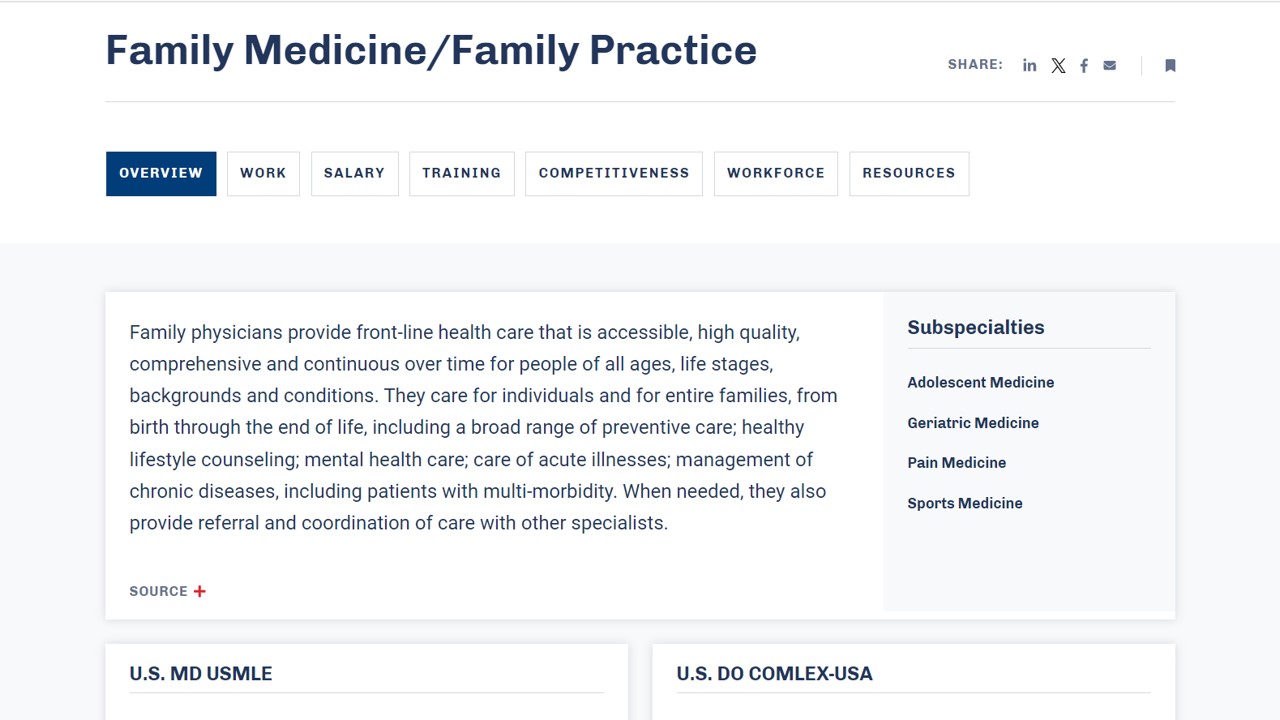Viewport: 1280px width, 720px height.
Task: Click the U.S. DO COMLEX-USA card heading
Action: click(x=774, y=674)
